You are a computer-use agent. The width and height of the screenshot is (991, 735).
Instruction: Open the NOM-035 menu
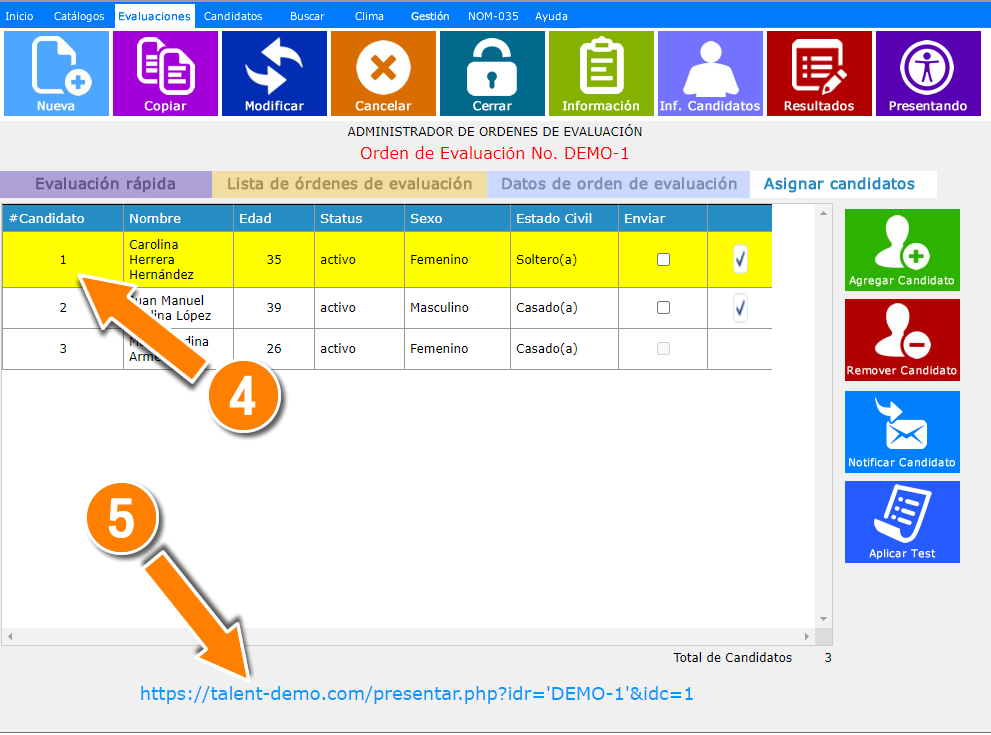click(493, 16)
